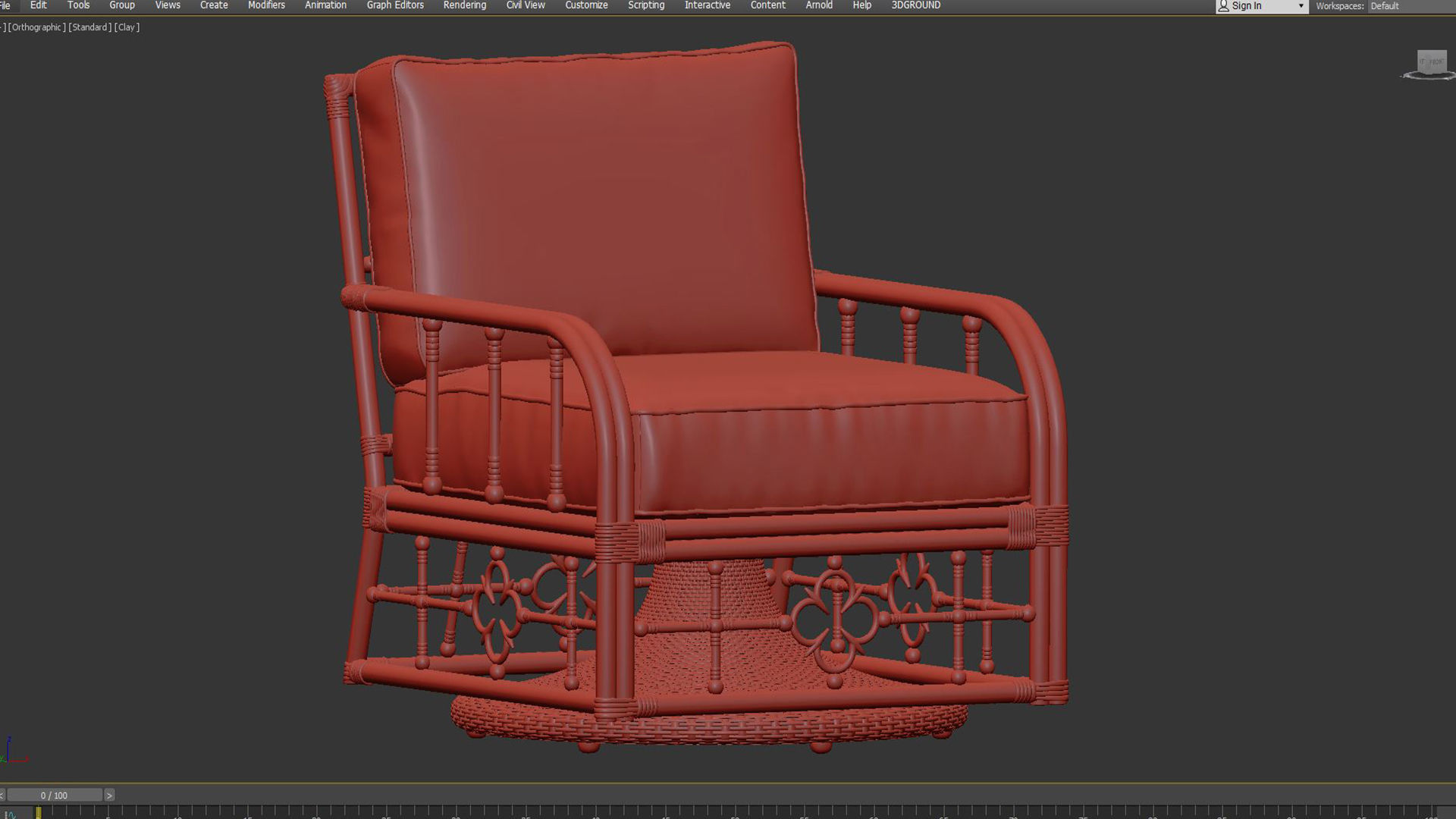
Task: Open the Scripting menu
Action: tap(646, 5)
